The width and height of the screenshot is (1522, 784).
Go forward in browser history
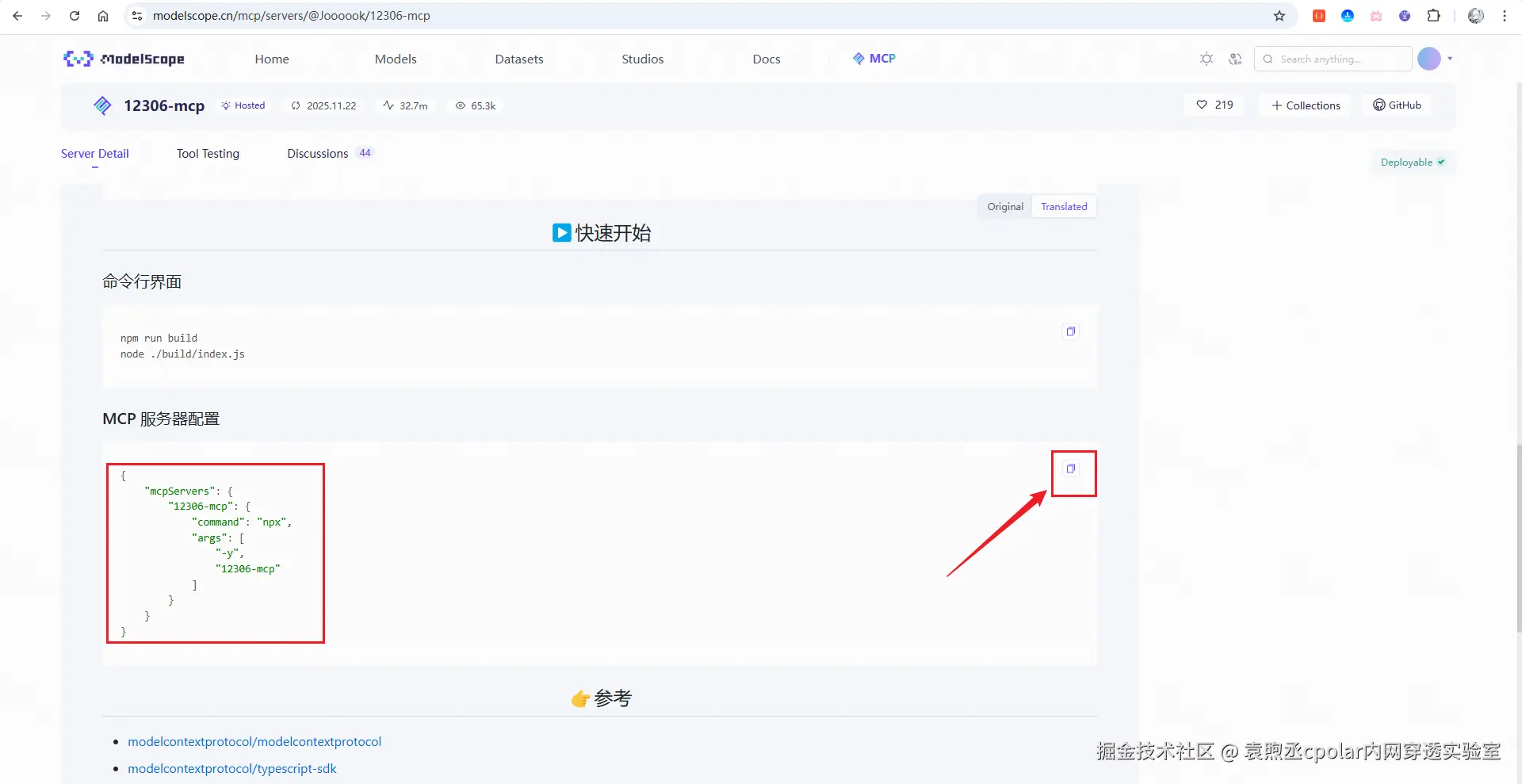[x=46, y=16]
